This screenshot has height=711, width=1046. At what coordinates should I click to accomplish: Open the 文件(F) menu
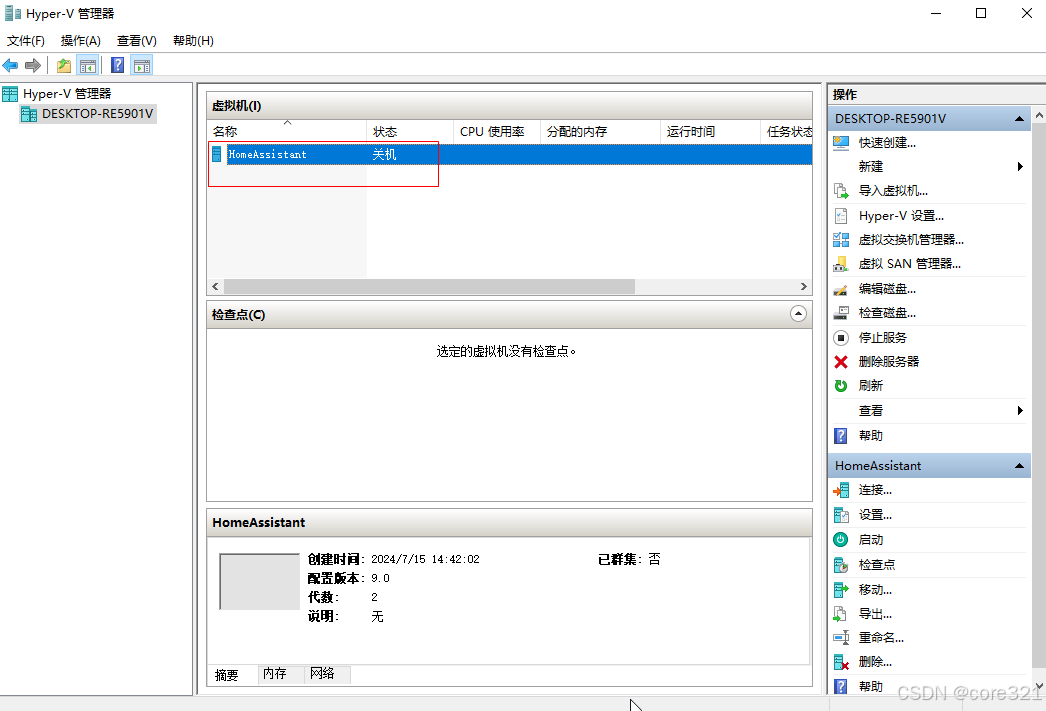[26, 41]
